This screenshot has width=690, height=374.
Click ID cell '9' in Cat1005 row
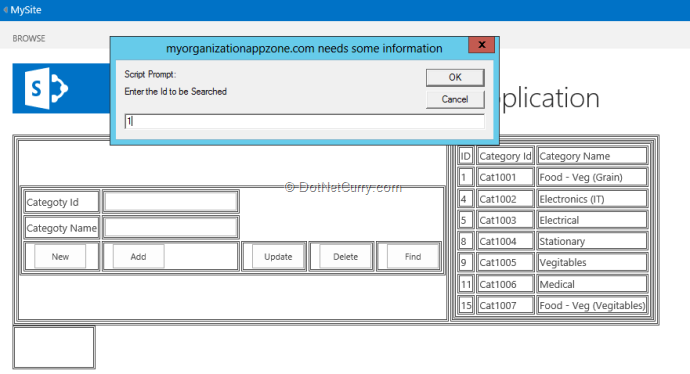pyautogui.click(x=466, y=263)
